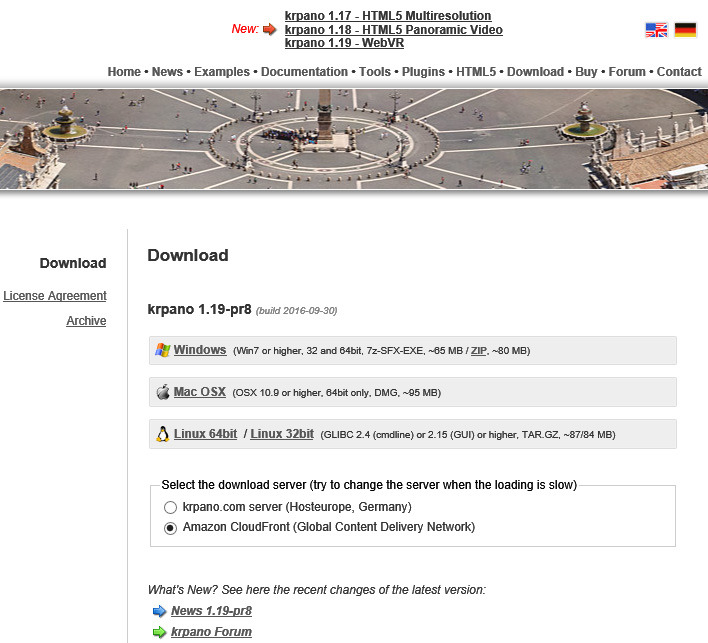Viewport: 708px width, 643px height.
Task: Open Examples in the navigation menu
Action: [x=222, y=72]
